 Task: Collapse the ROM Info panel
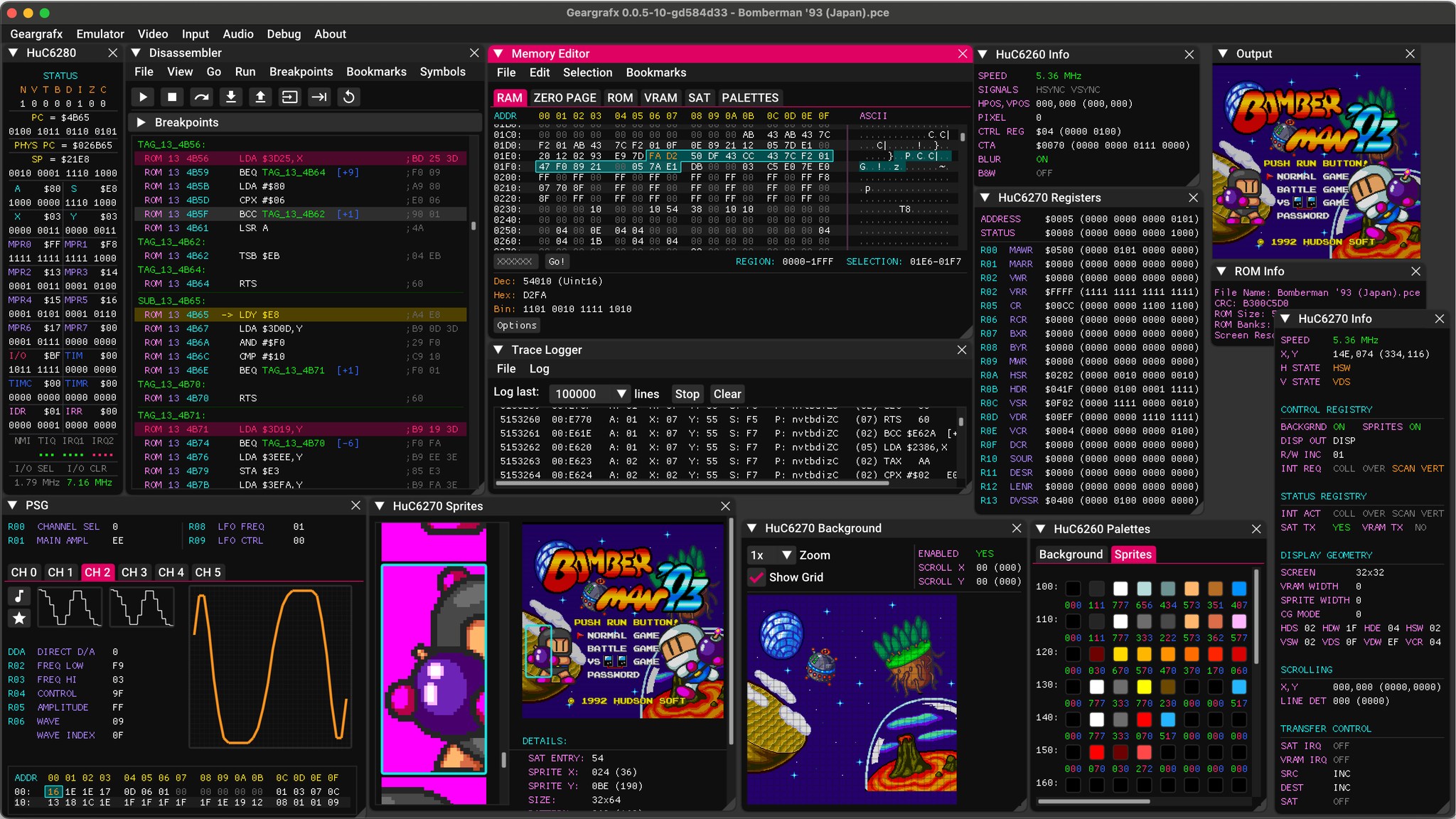click(x=1221, y=272)
